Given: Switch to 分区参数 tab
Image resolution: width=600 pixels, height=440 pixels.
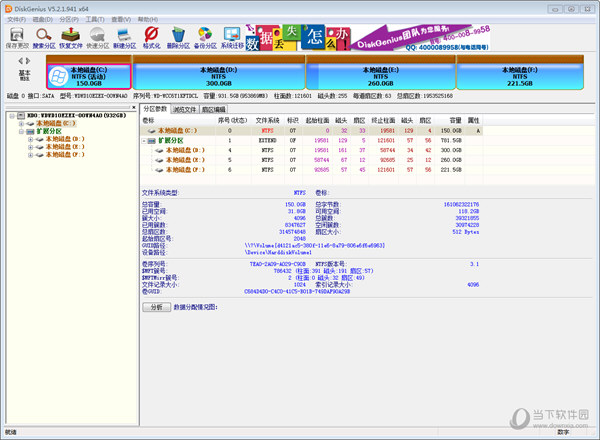Looking at the screenshot, I should (x=155, y=109).
